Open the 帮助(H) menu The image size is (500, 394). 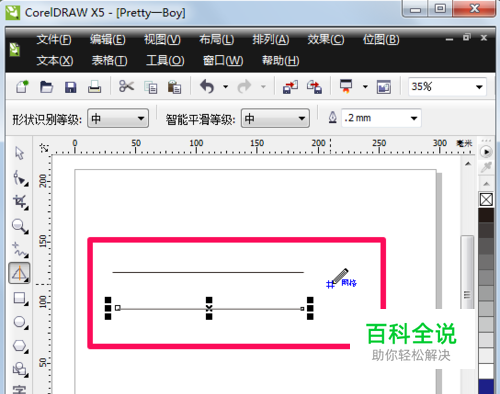(280, 61)
